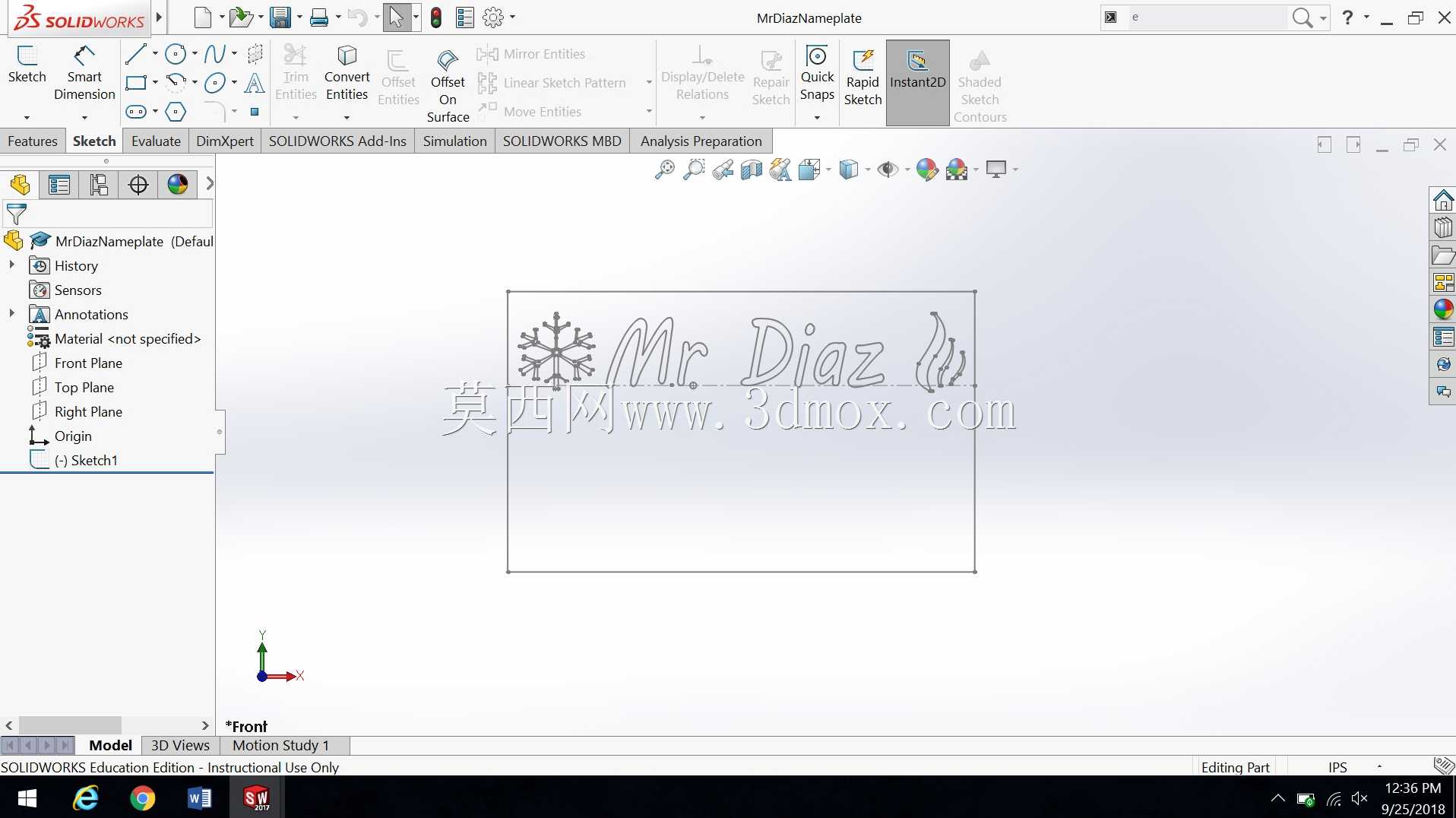
Task: Expand the Annotations tree item
Action: point(11,313)
